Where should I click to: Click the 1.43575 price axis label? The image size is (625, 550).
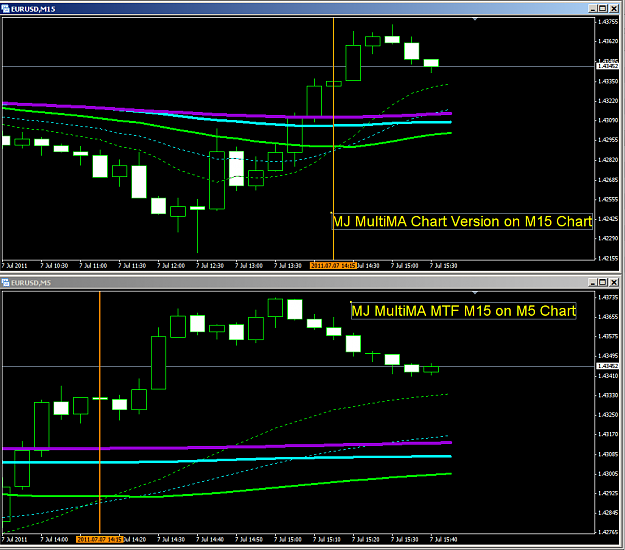(608, 336)
